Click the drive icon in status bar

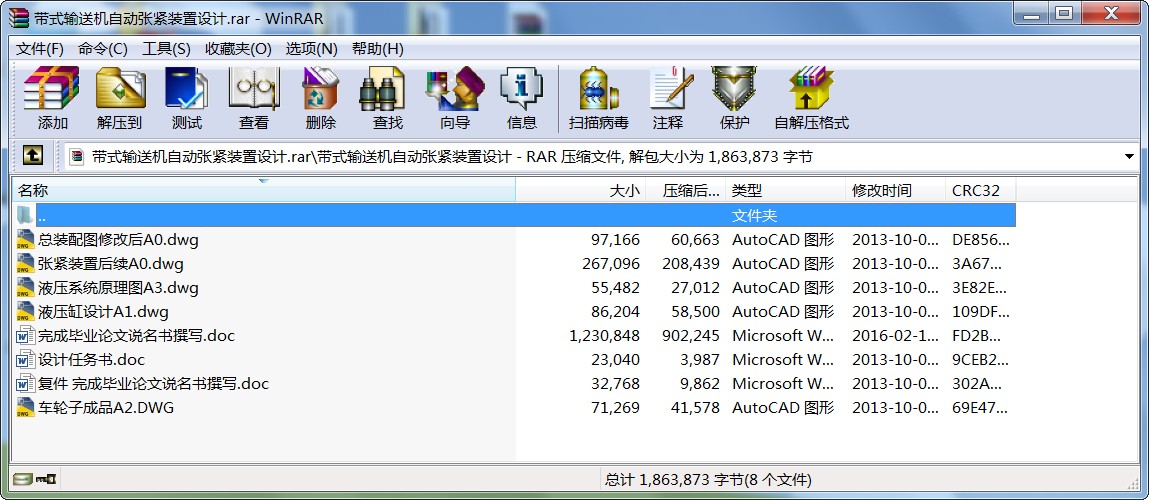[x=23, y=479]
